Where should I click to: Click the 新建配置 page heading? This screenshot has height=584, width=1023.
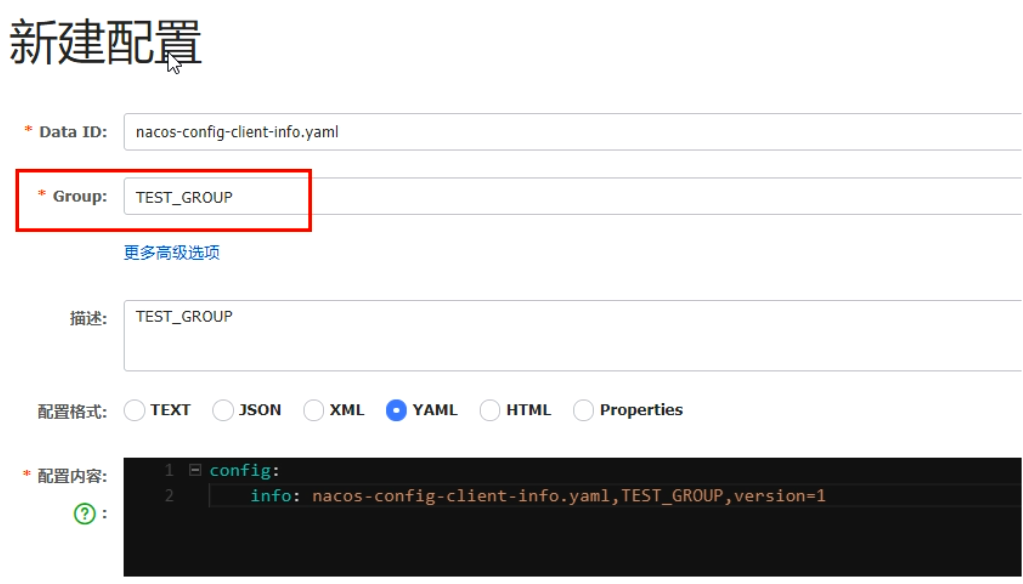105,42
